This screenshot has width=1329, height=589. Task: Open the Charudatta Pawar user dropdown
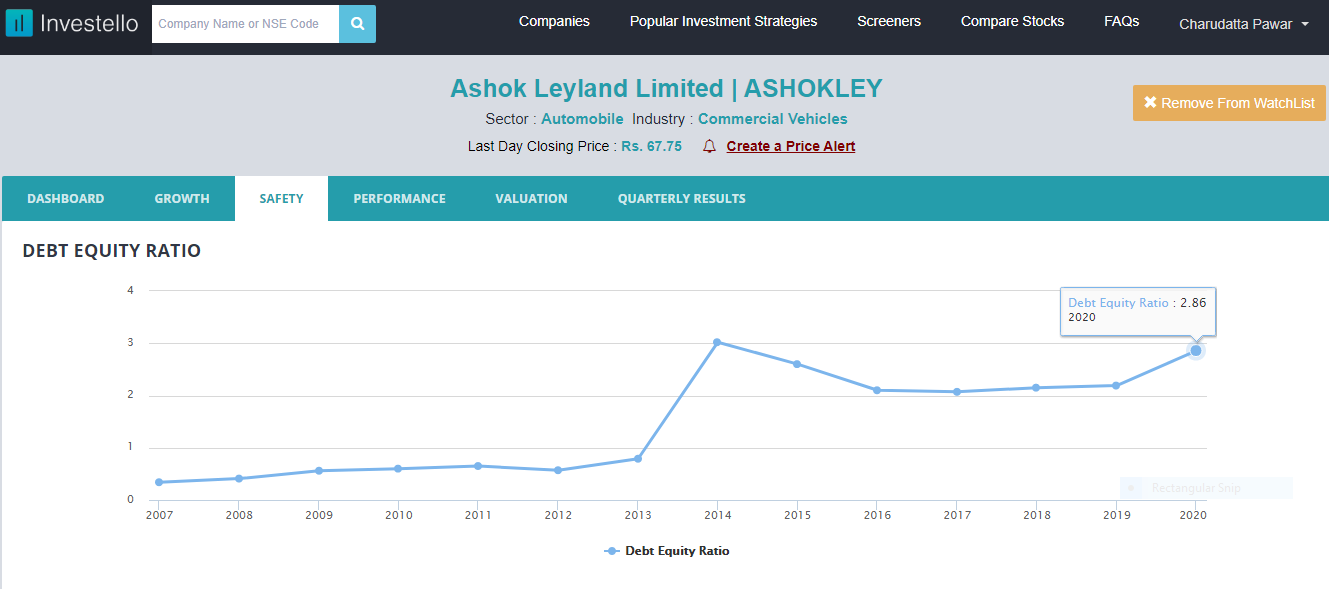1244,24
